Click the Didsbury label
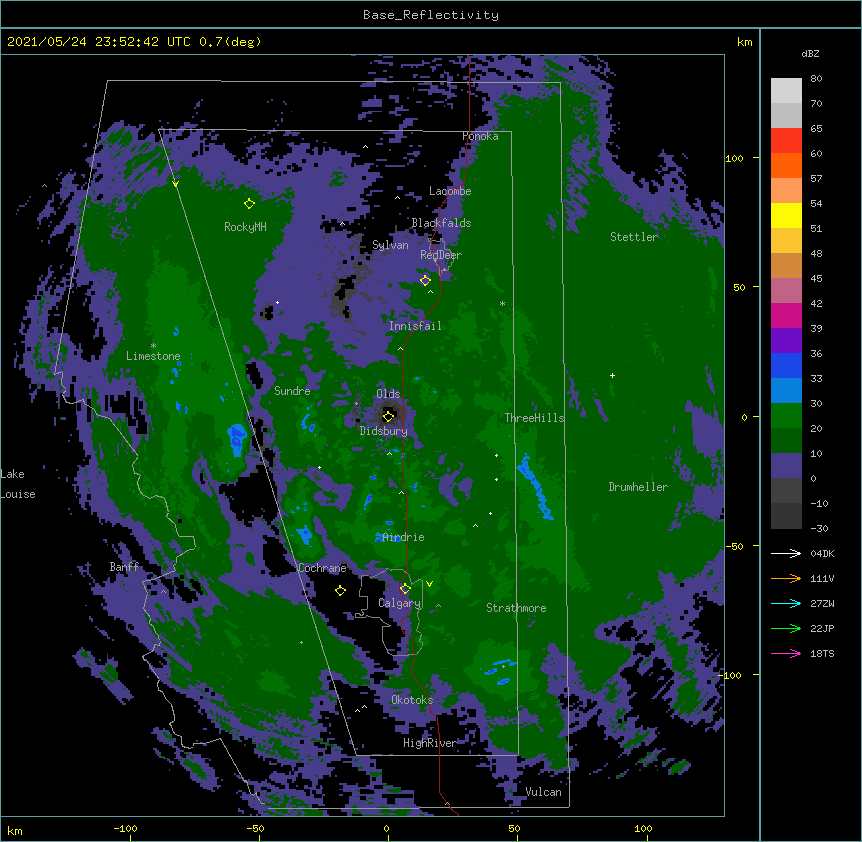 (x=384, y=431)
